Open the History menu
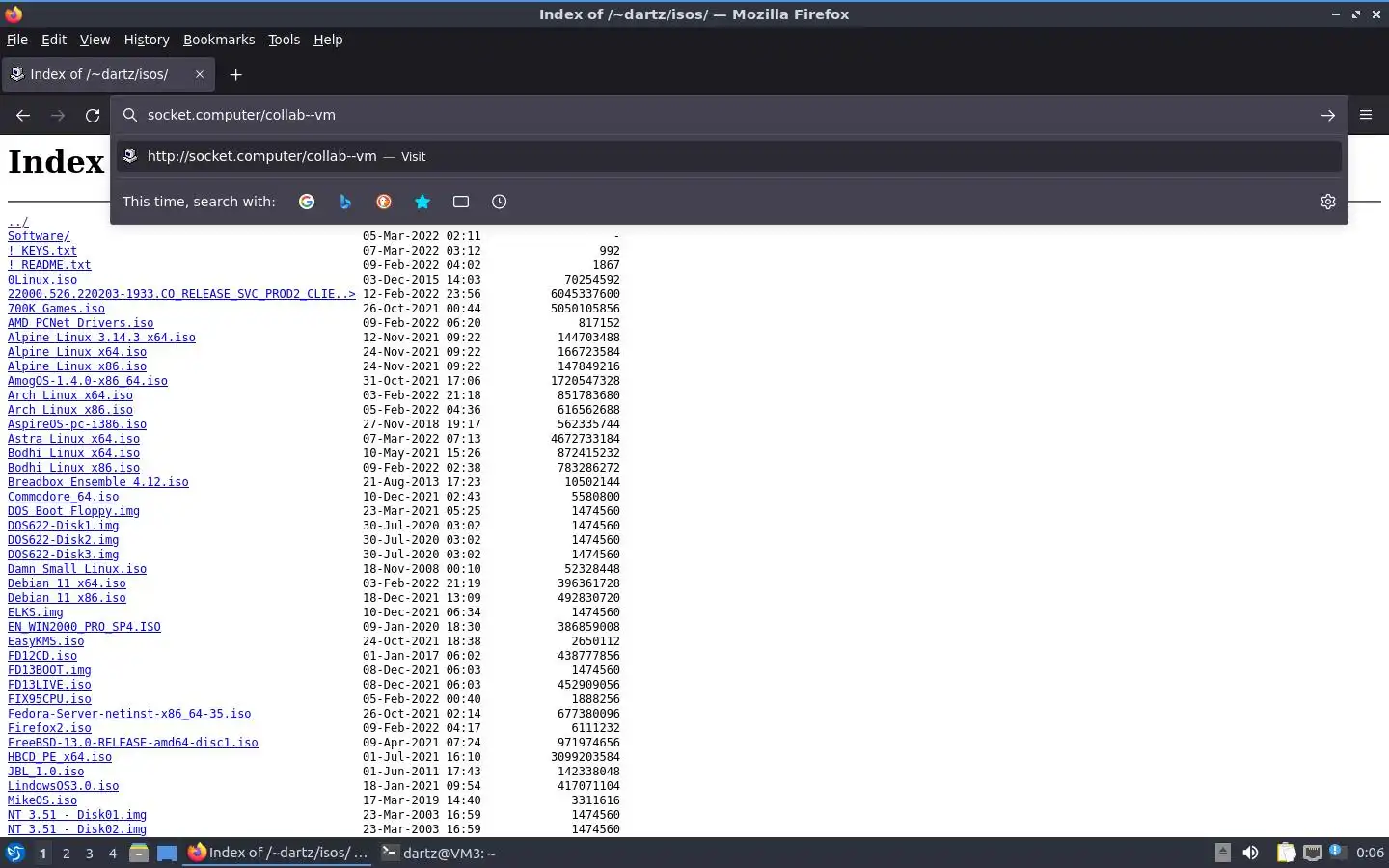Image resolution: width=1389 pixels, height=868 pixels. point(147,40)
